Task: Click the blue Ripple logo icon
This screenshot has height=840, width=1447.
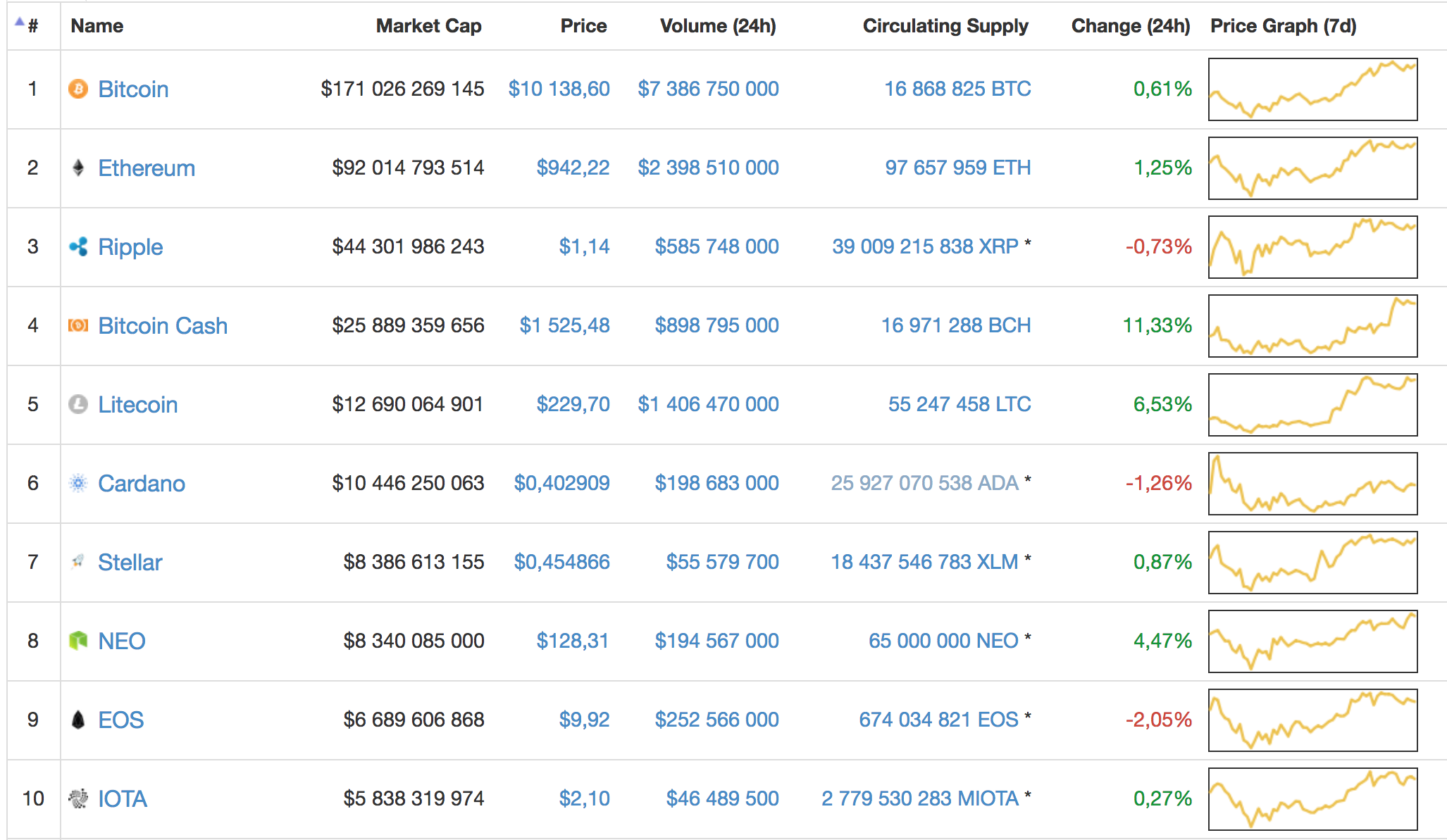Action: (78, 246)
